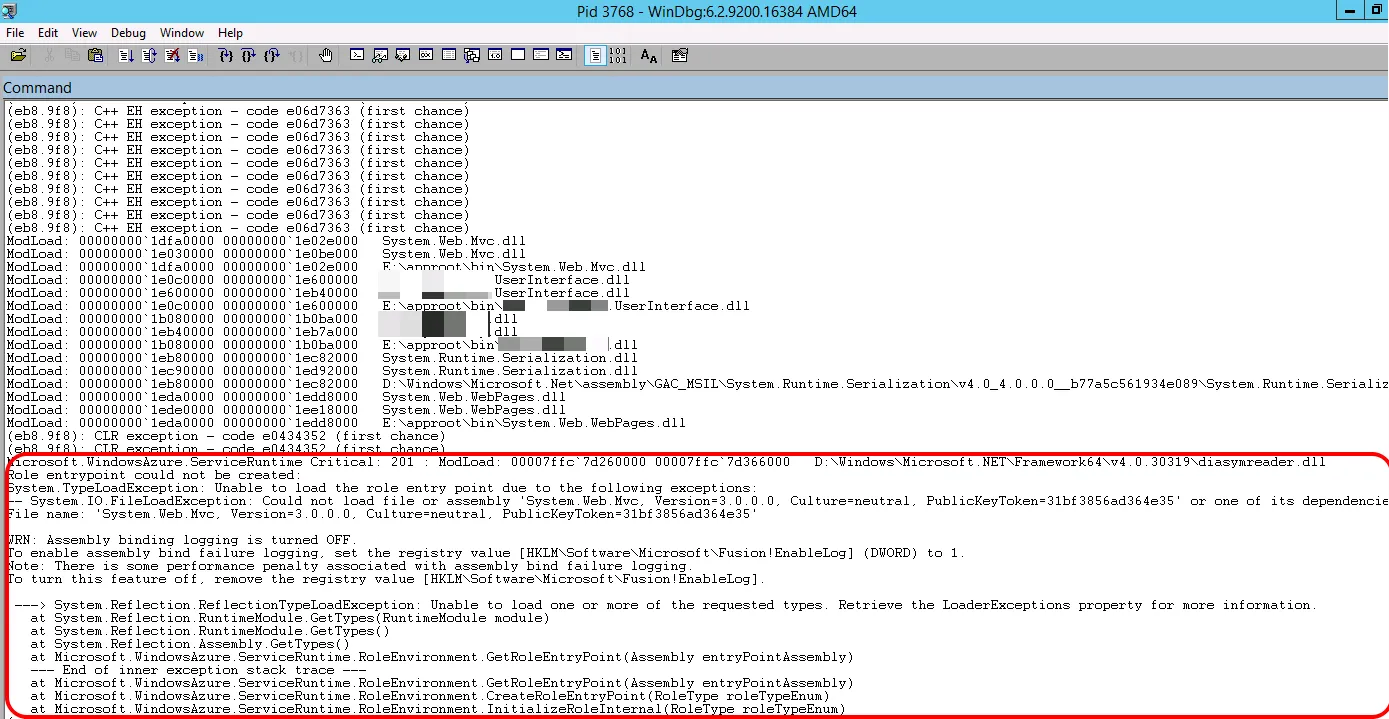Click the Go (continue execution) icon
The height and width of the screenshot is (719, 1389).
[x=127, y=56]
